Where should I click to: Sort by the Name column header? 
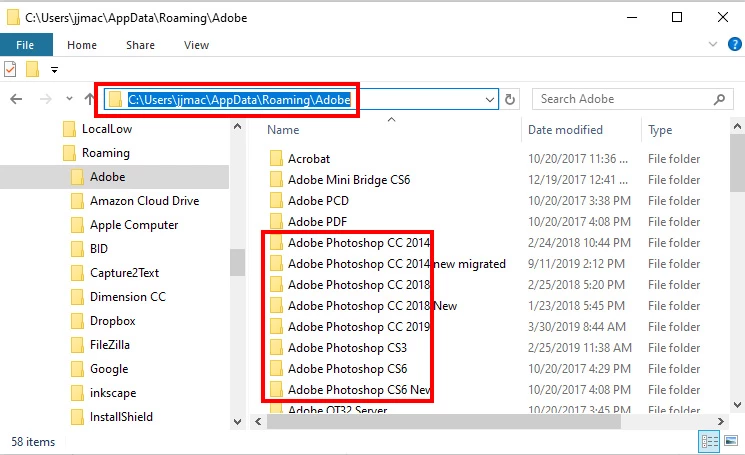(283, 130)
